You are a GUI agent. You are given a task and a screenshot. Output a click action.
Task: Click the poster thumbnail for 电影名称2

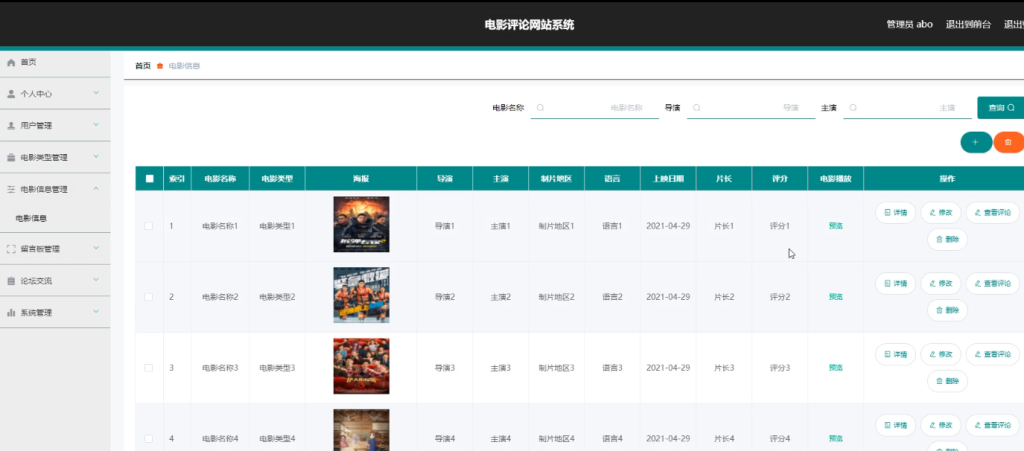pyautogui.click(x=361, y=295)
